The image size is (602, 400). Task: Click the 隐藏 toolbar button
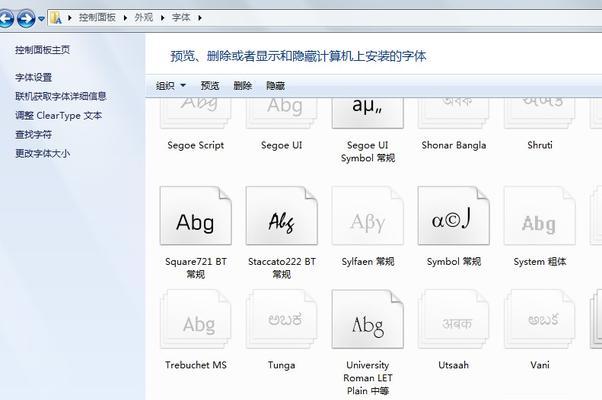(x=275, y=86)
